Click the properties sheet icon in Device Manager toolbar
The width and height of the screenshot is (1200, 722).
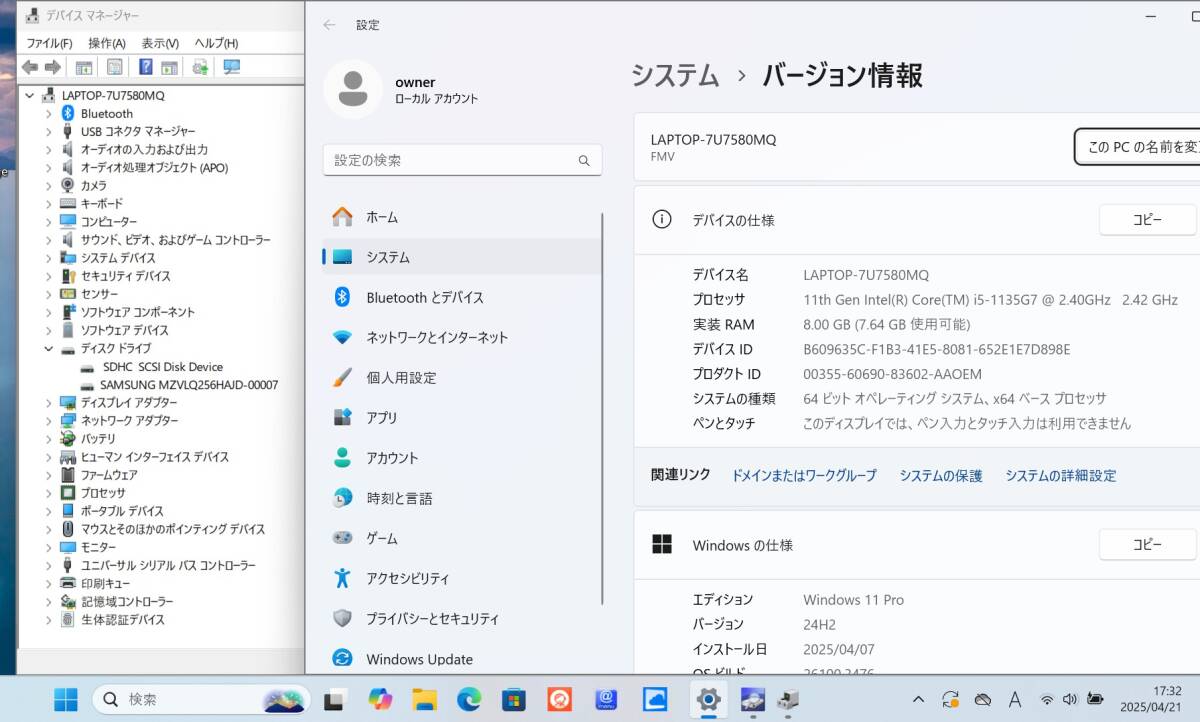(x=115, y=67)
